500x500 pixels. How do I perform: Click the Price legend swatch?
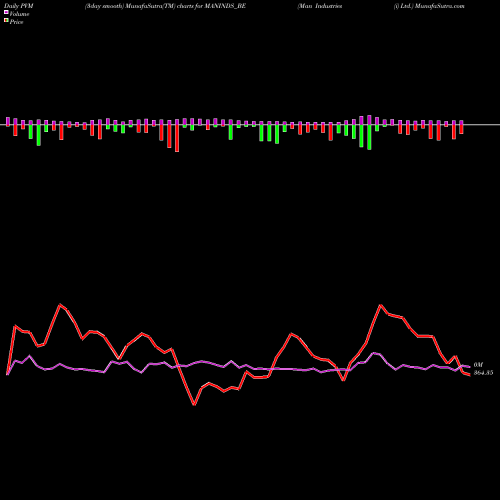point(6,20)
